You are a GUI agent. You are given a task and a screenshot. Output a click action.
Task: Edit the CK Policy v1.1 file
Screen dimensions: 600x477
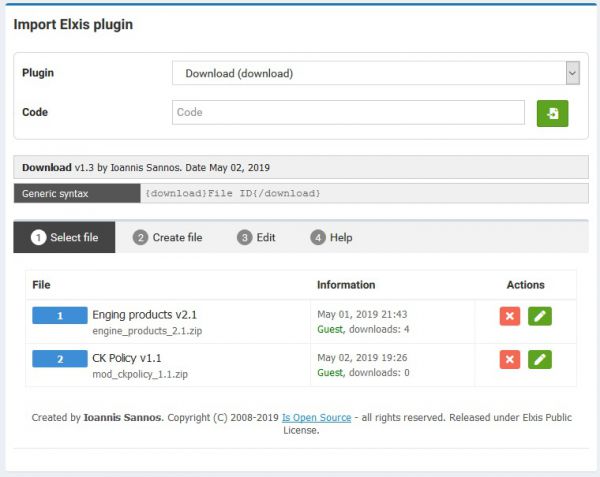coord(540,359)
